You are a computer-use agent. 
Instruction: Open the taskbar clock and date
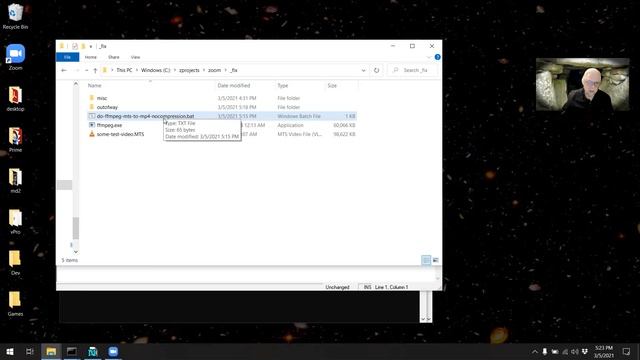point(604,351)
